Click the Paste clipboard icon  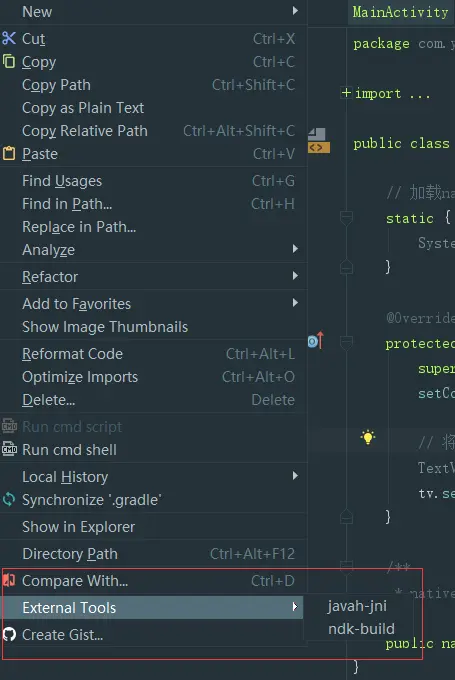(9, 154)
